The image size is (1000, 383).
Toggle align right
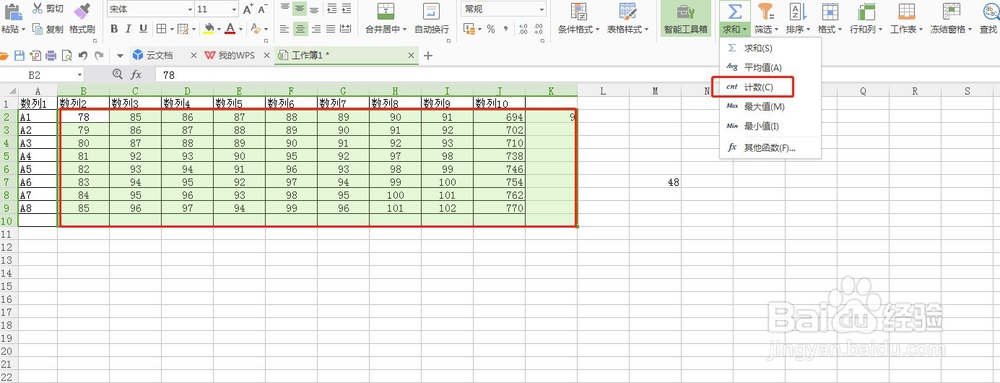(316, 29)
